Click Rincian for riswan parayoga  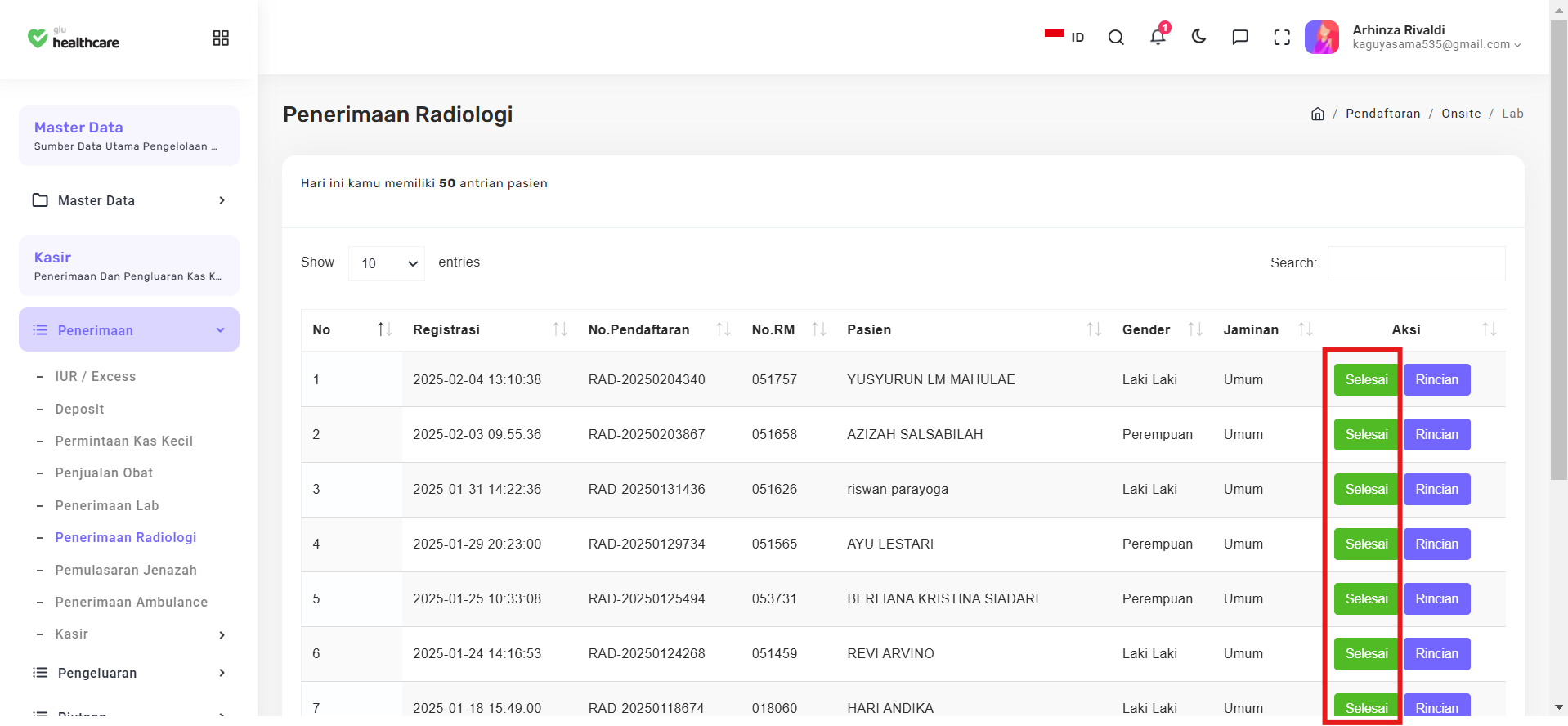[x=1436, y=489]
